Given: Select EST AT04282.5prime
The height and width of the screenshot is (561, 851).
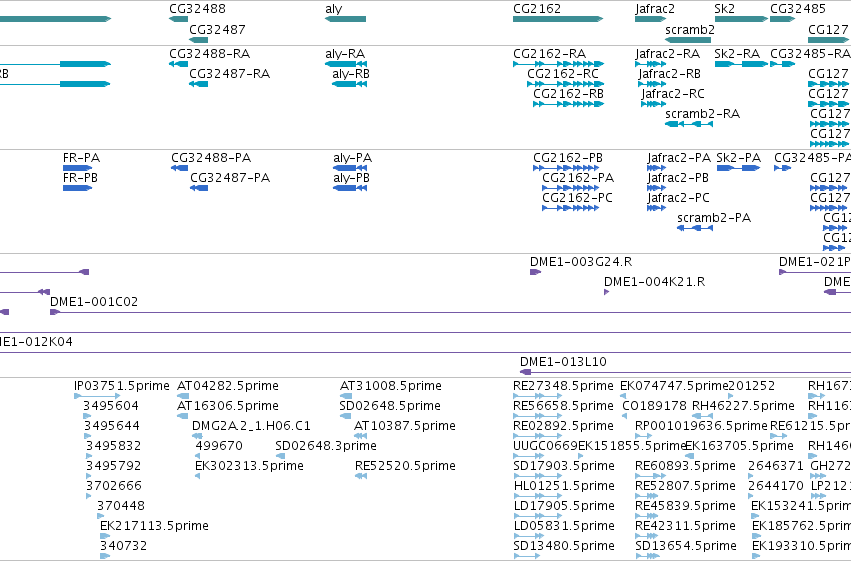Looking at the screenshot, I should [182, 397].
